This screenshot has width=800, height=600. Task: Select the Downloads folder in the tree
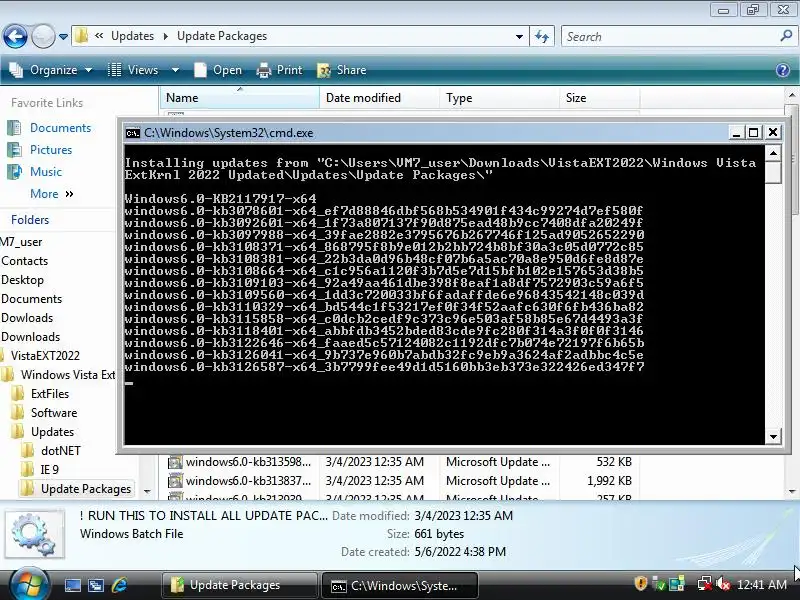31,337
